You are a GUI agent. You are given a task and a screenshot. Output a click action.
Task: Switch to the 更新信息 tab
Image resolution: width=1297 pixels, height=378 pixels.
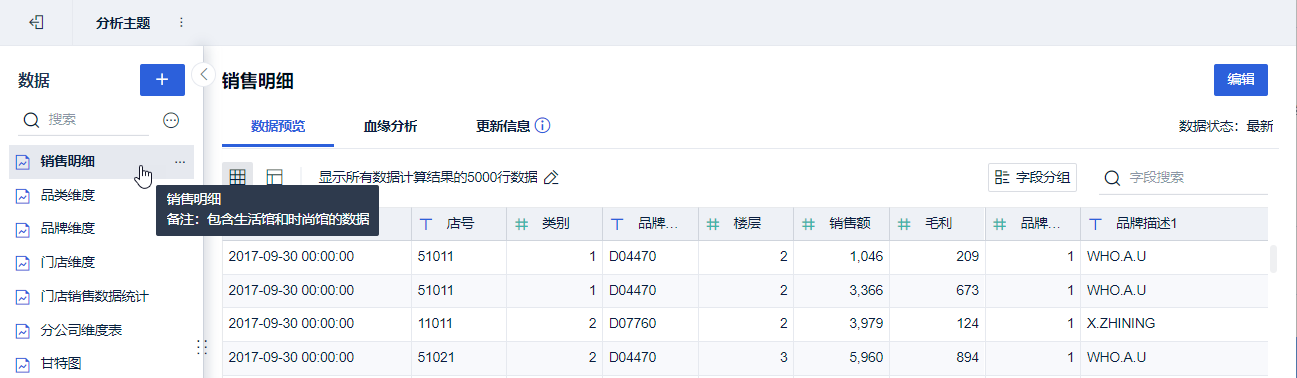click(503, 126)
